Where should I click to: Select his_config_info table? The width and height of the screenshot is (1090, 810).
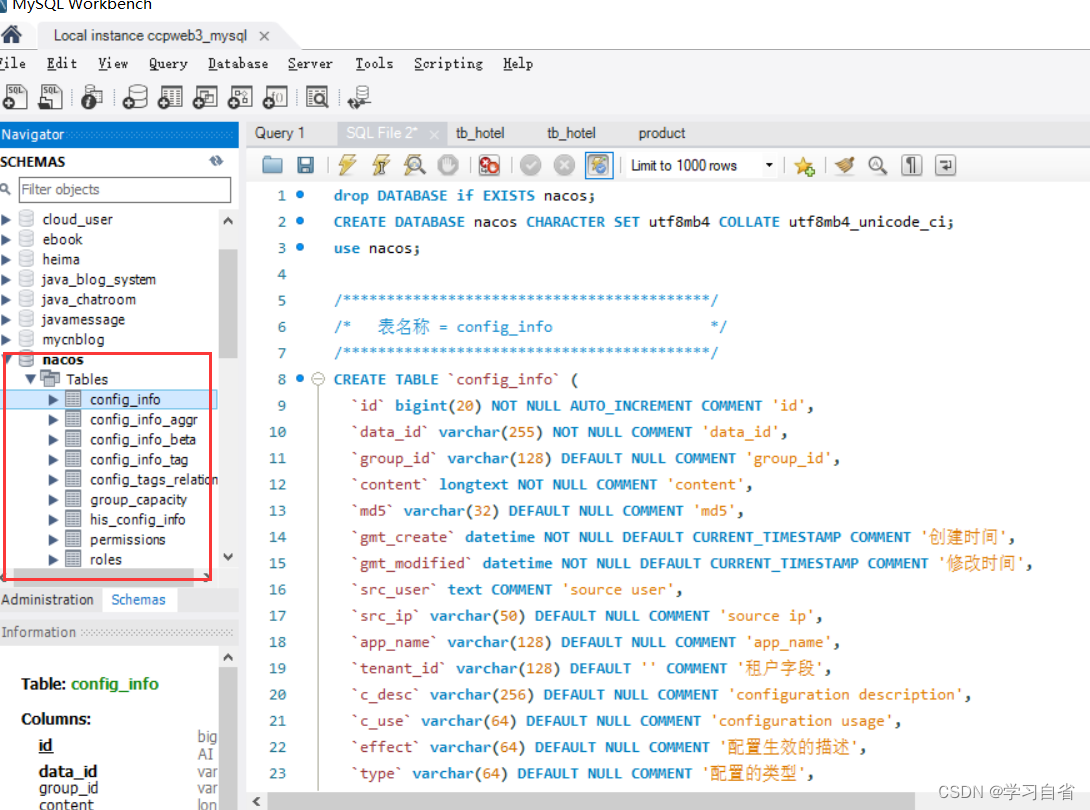[138, 520]
